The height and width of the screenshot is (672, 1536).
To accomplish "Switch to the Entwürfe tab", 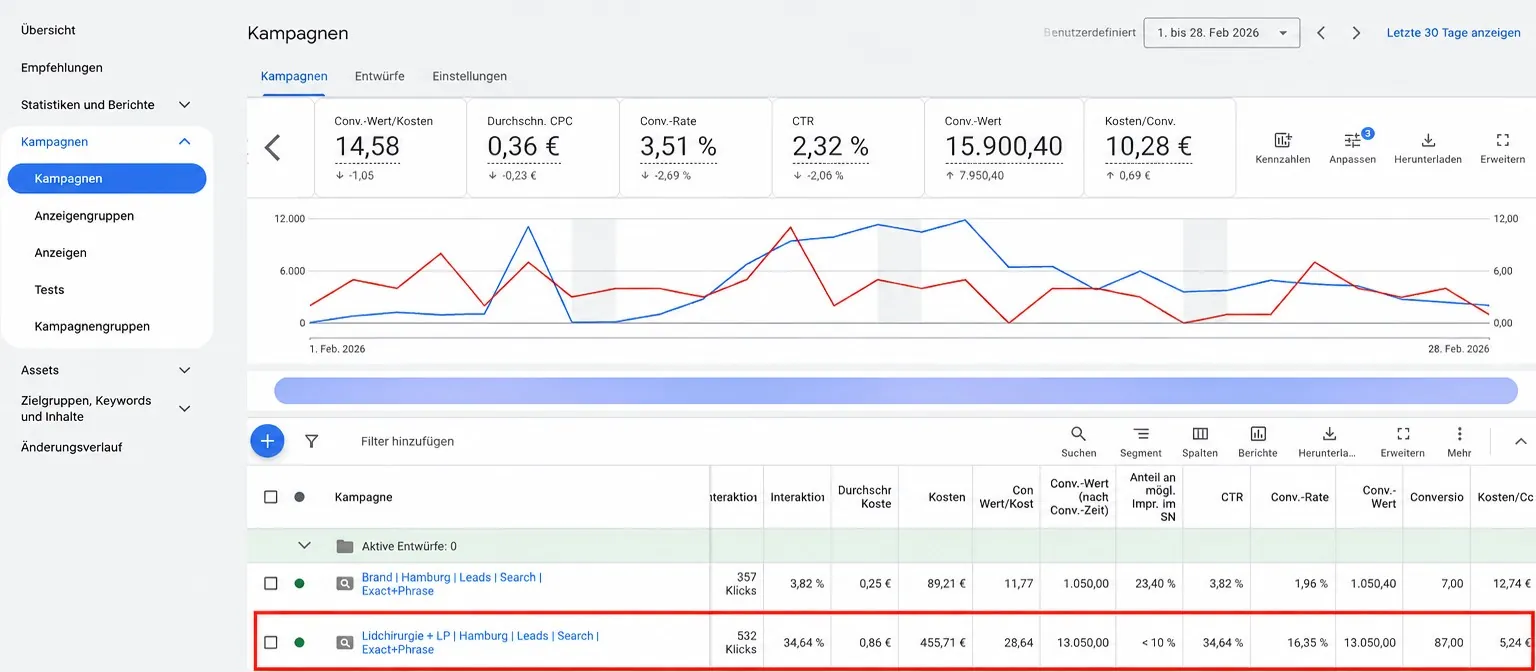I will (x=380, y=76).
